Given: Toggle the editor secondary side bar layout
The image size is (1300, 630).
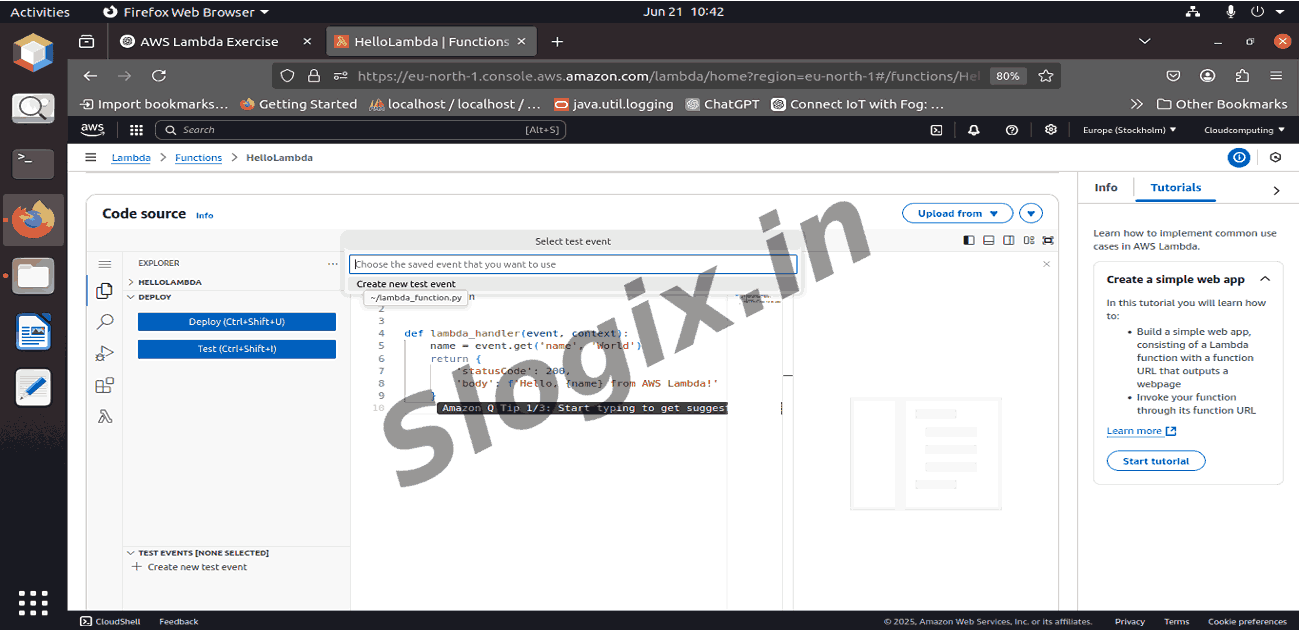Looking at the screenshot, I should click(x=1008, y=240).
